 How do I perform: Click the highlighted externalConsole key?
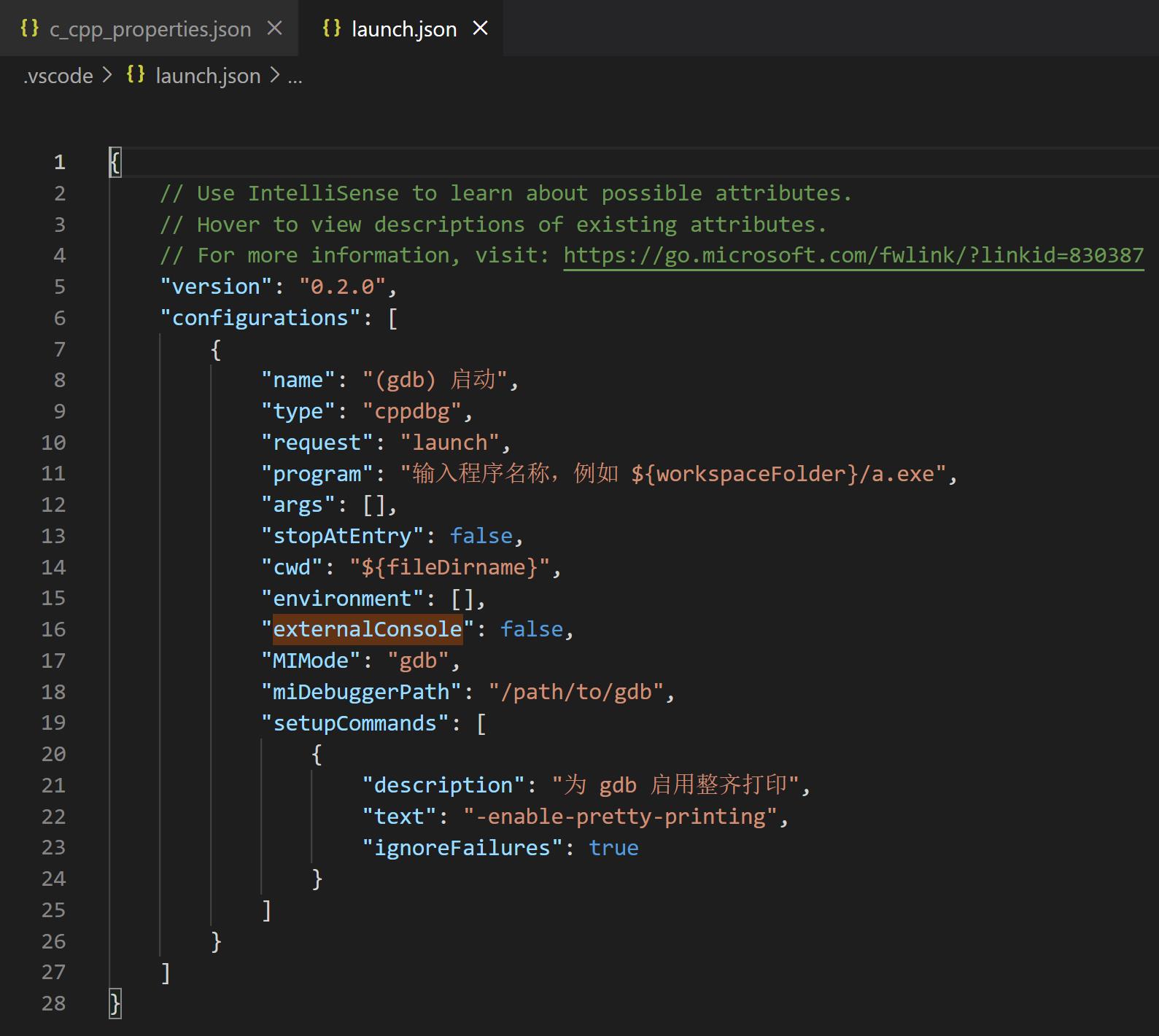[368, 629]
